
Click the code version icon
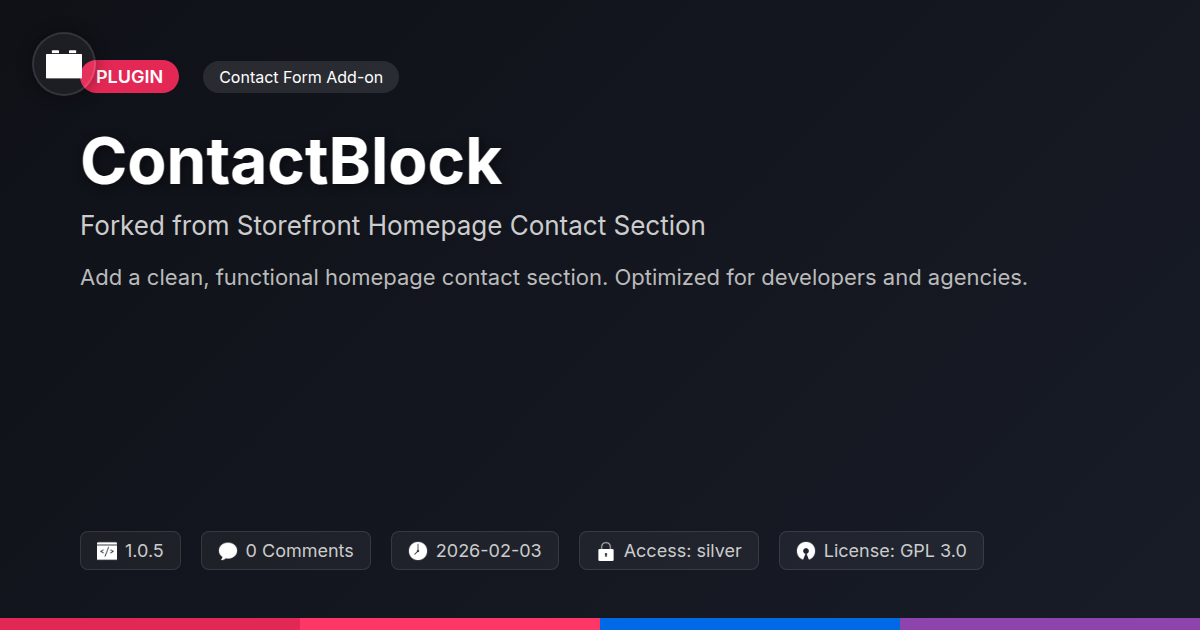point(107,551)
